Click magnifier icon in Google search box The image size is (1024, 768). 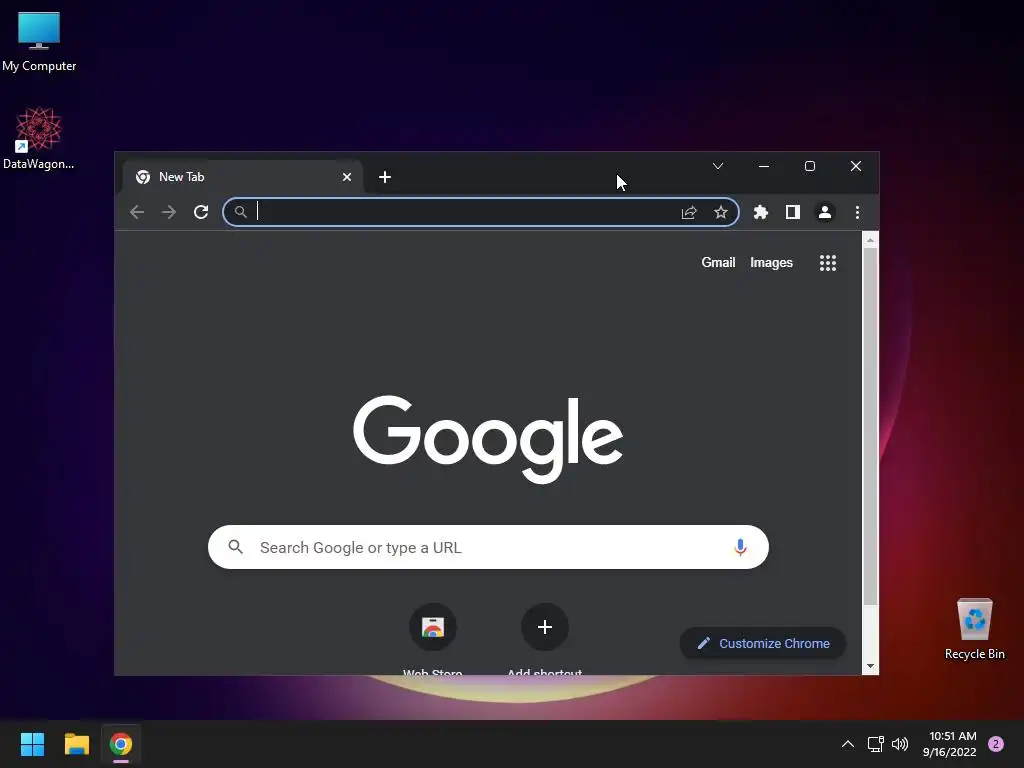(236, 547)
